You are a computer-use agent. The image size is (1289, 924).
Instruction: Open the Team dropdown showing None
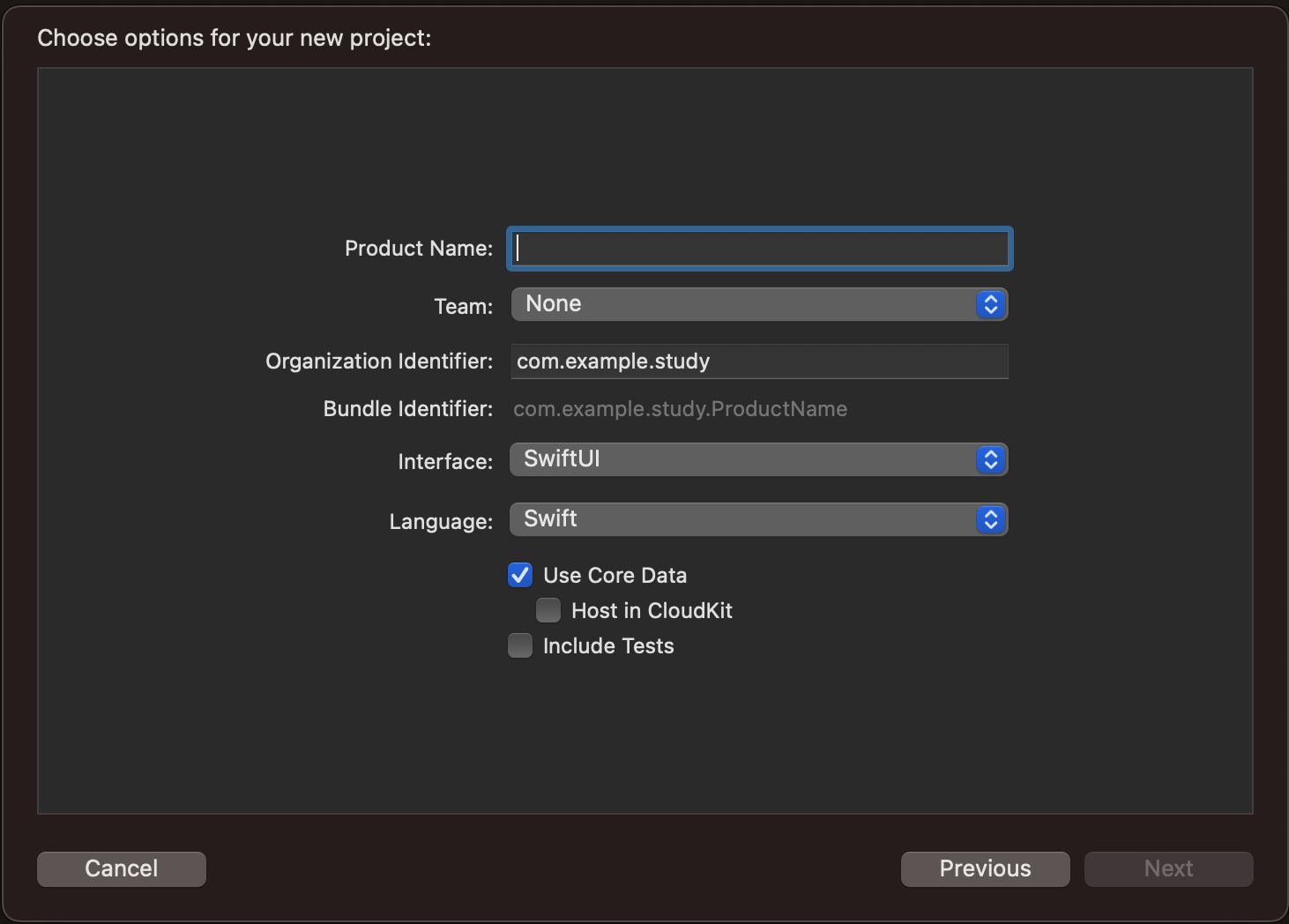click(759, 304)
